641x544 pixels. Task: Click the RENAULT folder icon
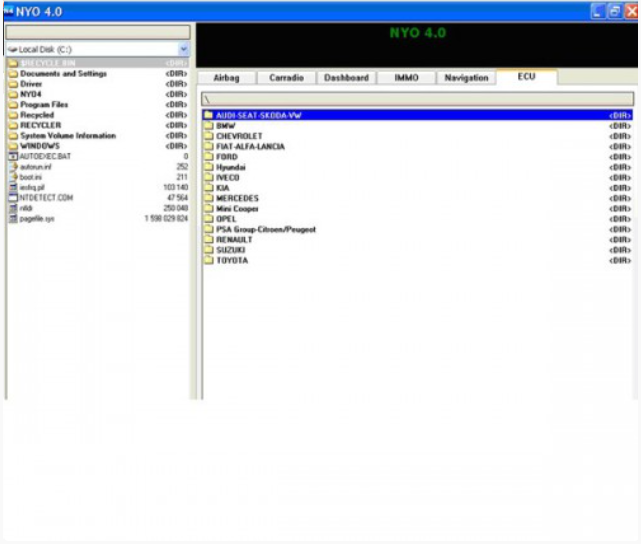click(x=208, y=240)
